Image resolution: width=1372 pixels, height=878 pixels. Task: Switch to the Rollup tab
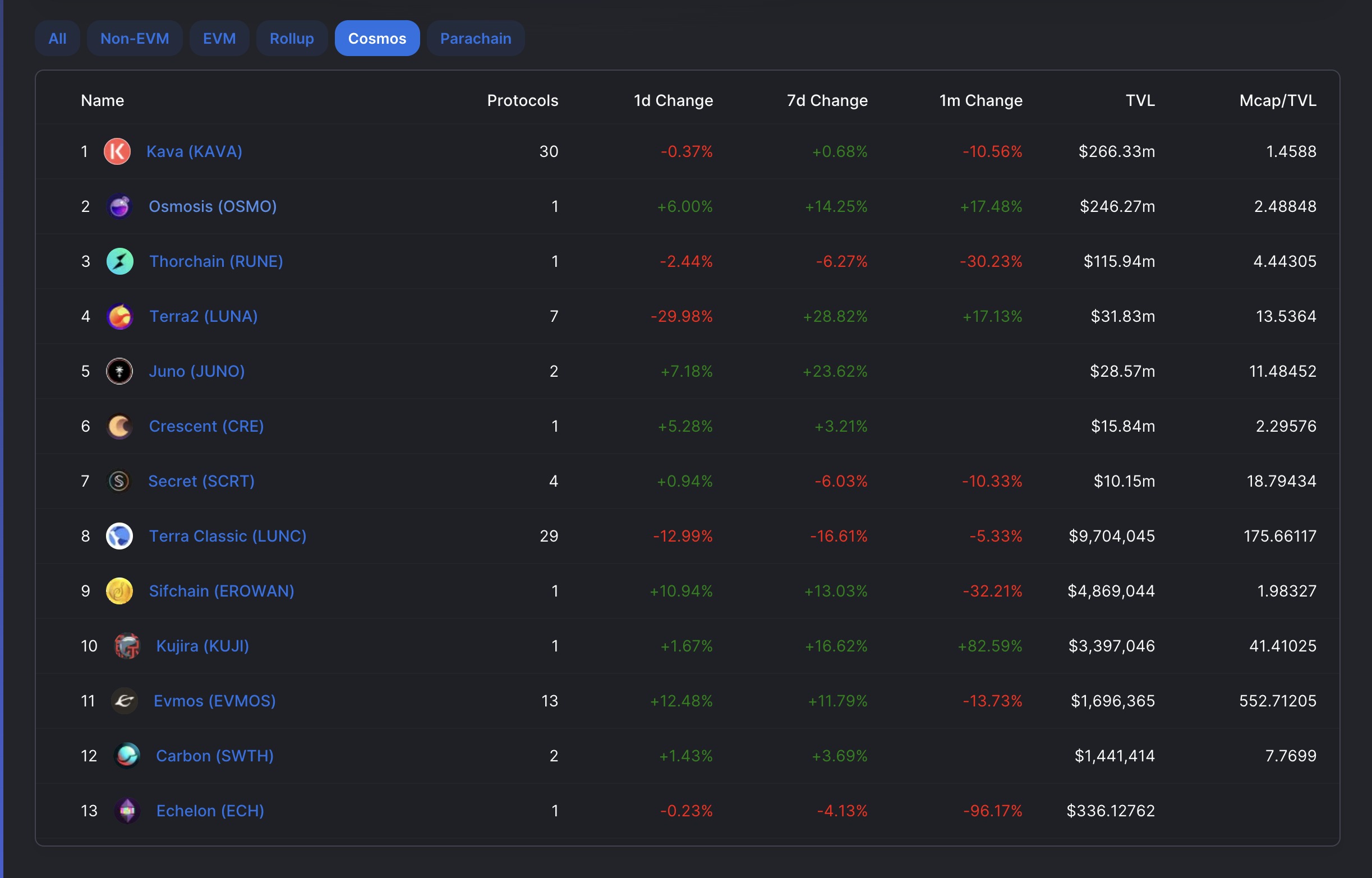point(291,38)
